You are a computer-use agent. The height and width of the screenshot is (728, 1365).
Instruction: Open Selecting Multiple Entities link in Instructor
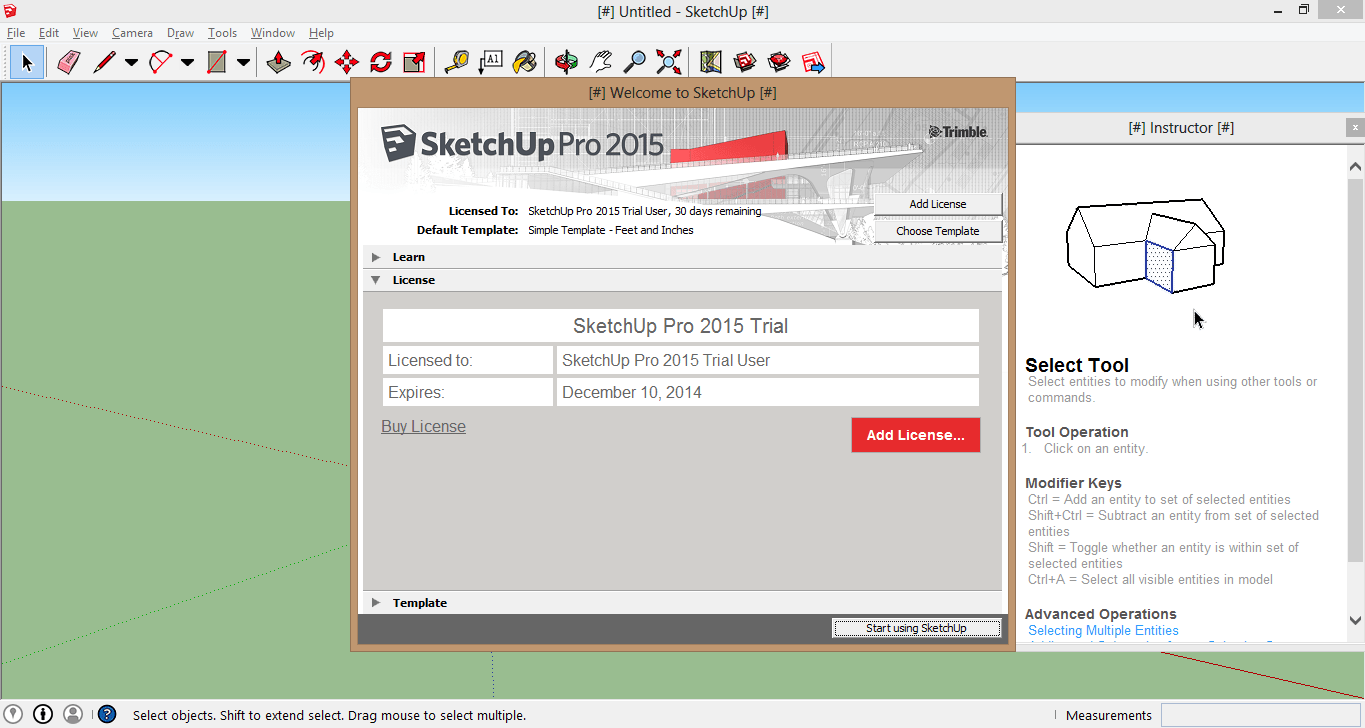pos(1103,631)
